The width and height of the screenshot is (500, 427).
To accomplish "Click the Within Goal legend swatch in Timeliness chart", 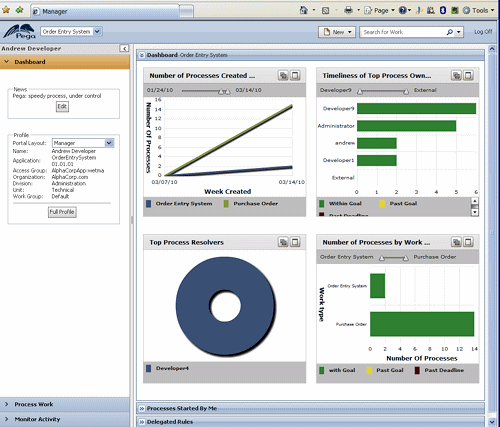I will [x=322, y=203].
